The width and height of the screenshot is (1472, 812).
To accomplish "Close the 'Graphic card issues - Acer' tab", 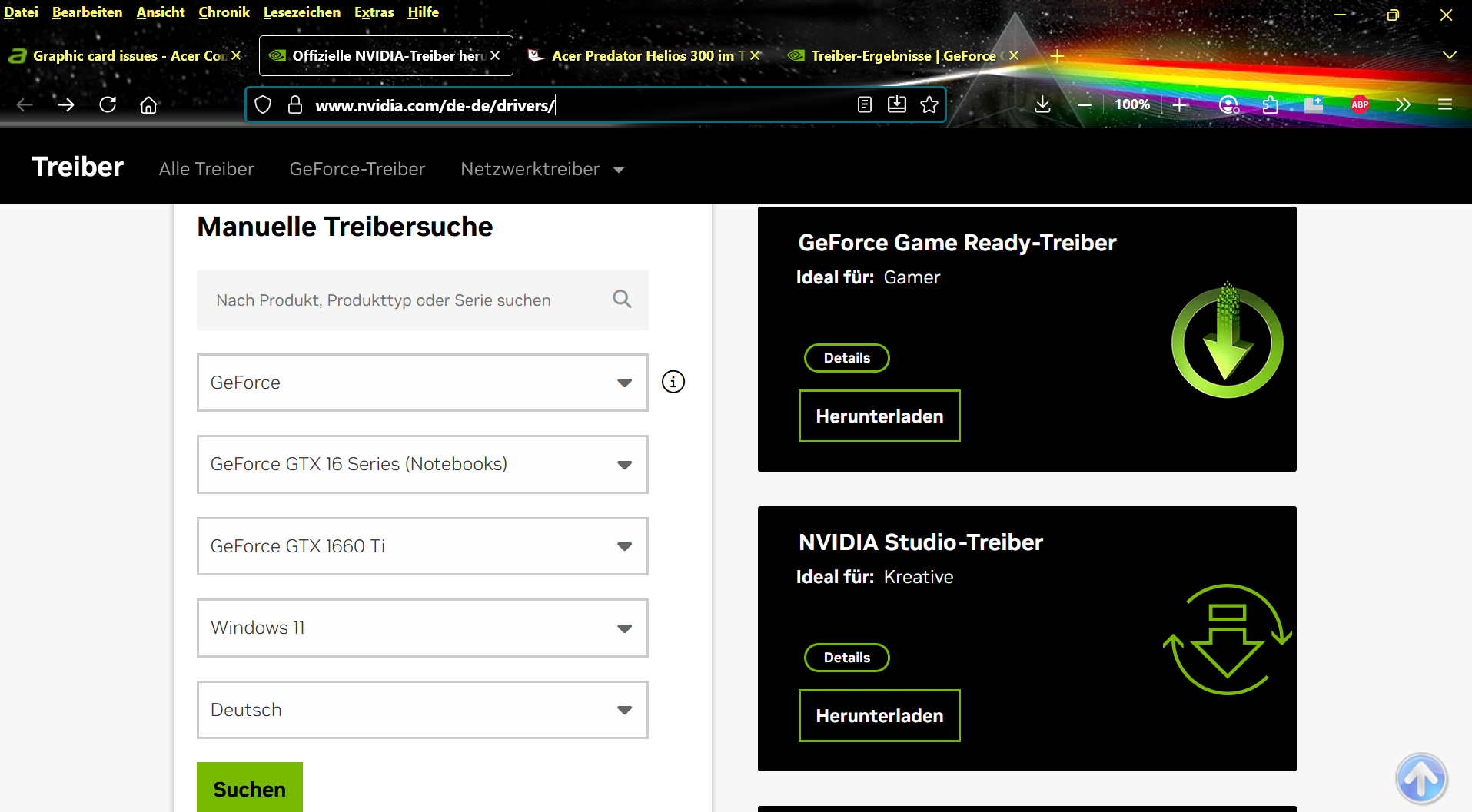I will pos(236,55).
